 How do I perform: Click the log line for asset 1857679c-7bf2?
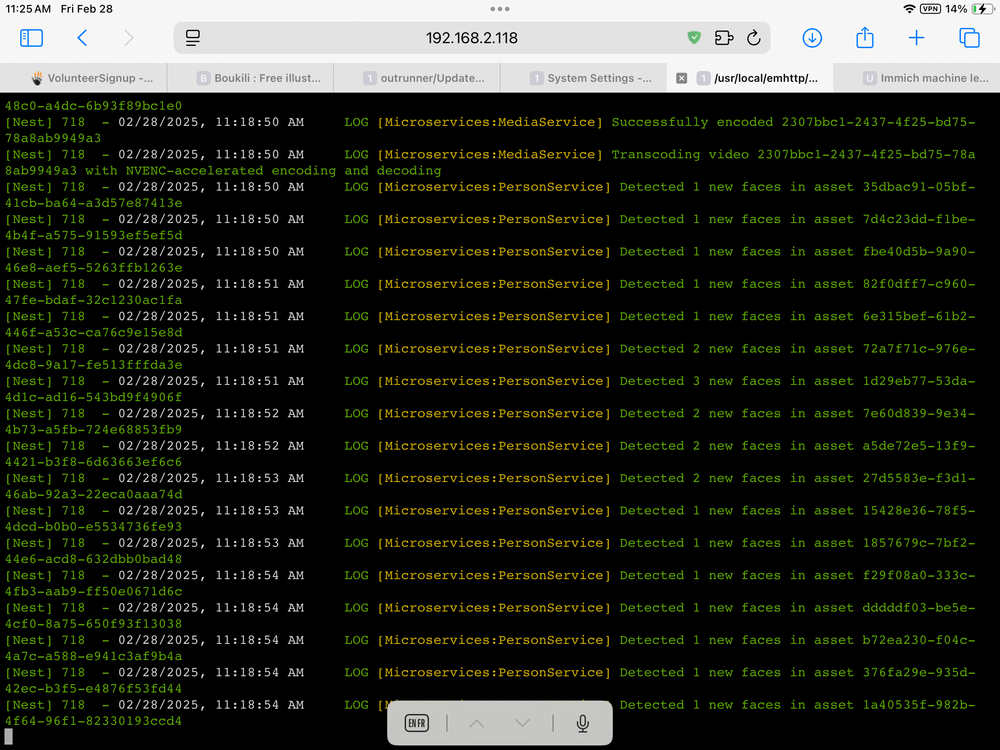coord(490,551)
